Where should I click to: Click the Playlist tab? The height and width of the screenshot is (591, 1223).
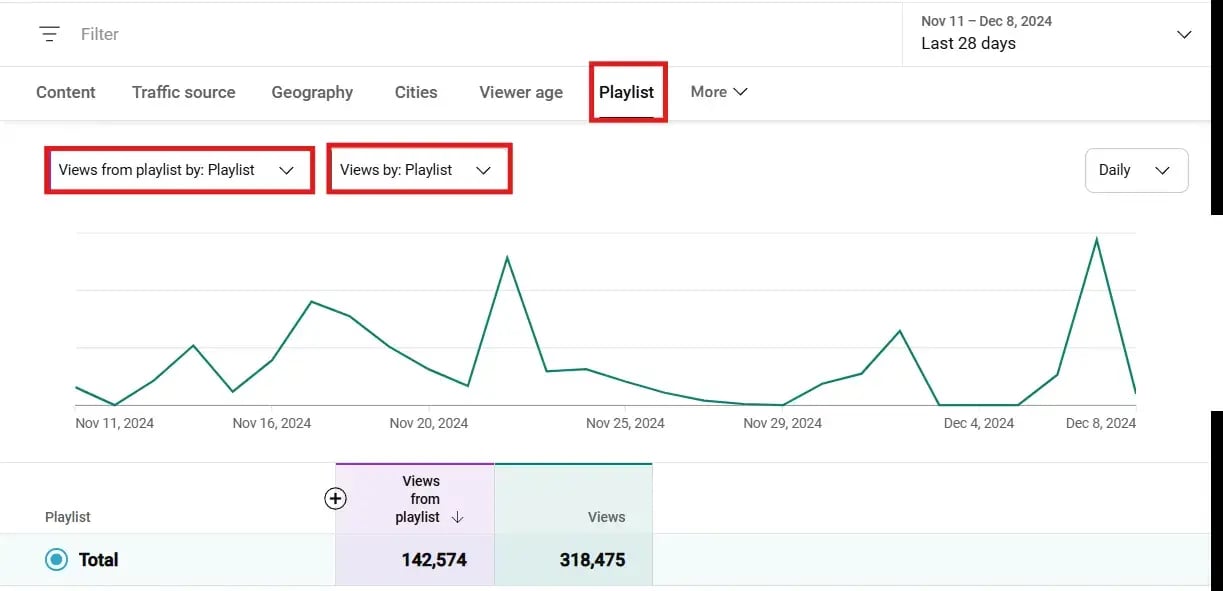(627, 92)
